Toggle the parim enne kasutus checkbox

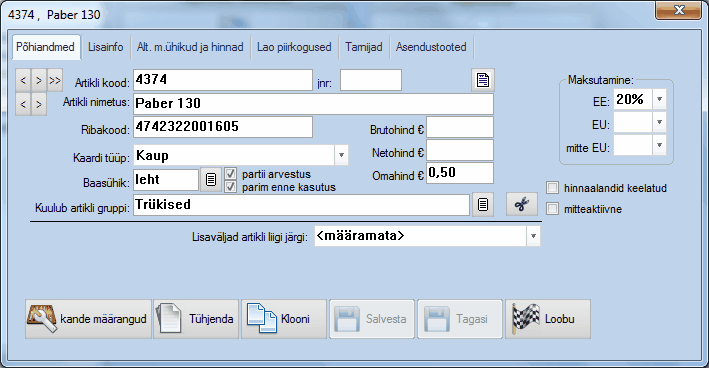(x=231, y=187)
